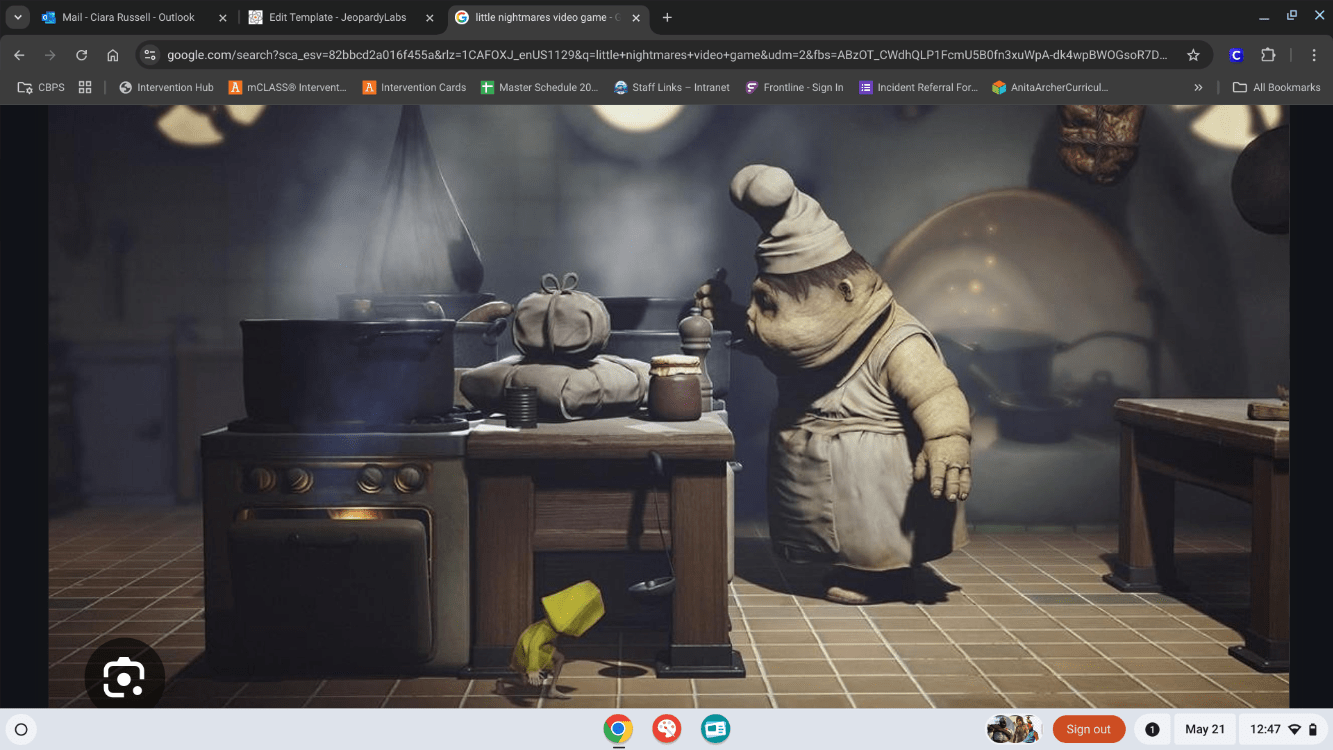Open the notification counter showing 1
The height and width of the screenshot is (750, 1333).
pos(1152,729)
